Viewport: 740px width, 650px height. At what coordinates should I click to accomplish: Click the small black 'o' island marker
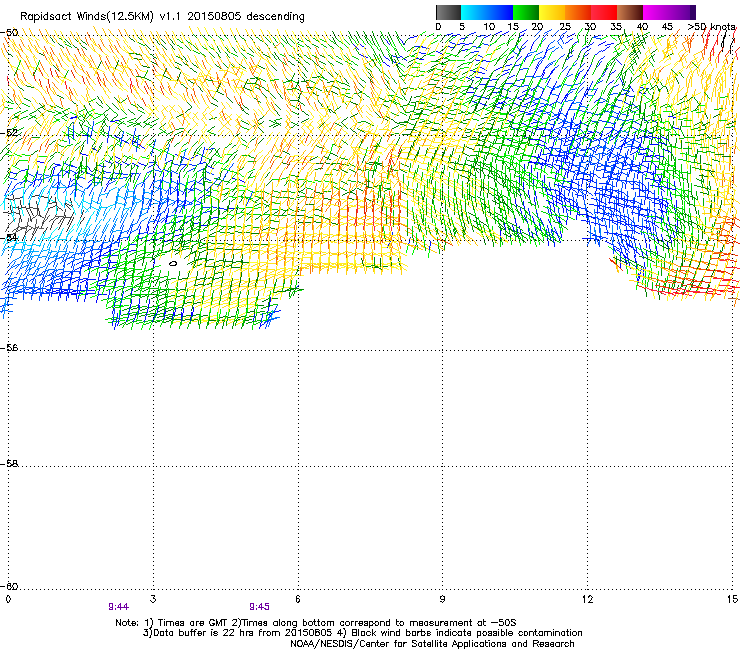click(x=173, y=263)
